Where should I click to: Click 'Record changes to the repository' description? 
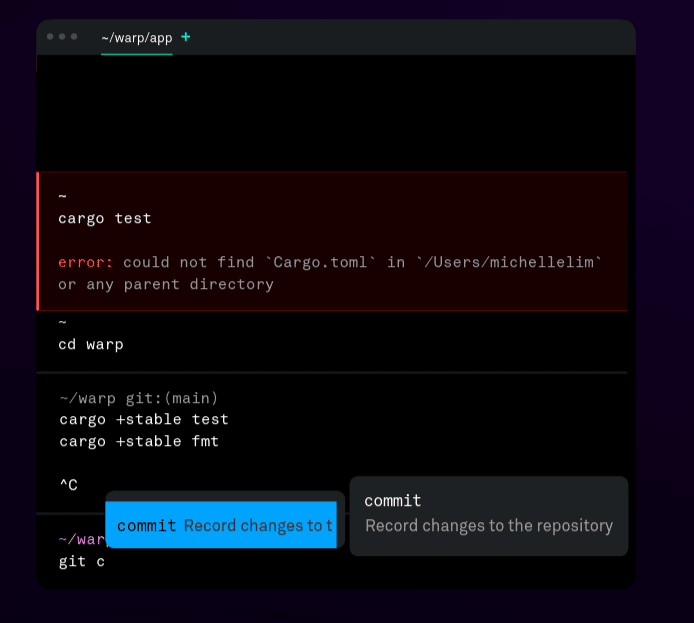point(489,526)
